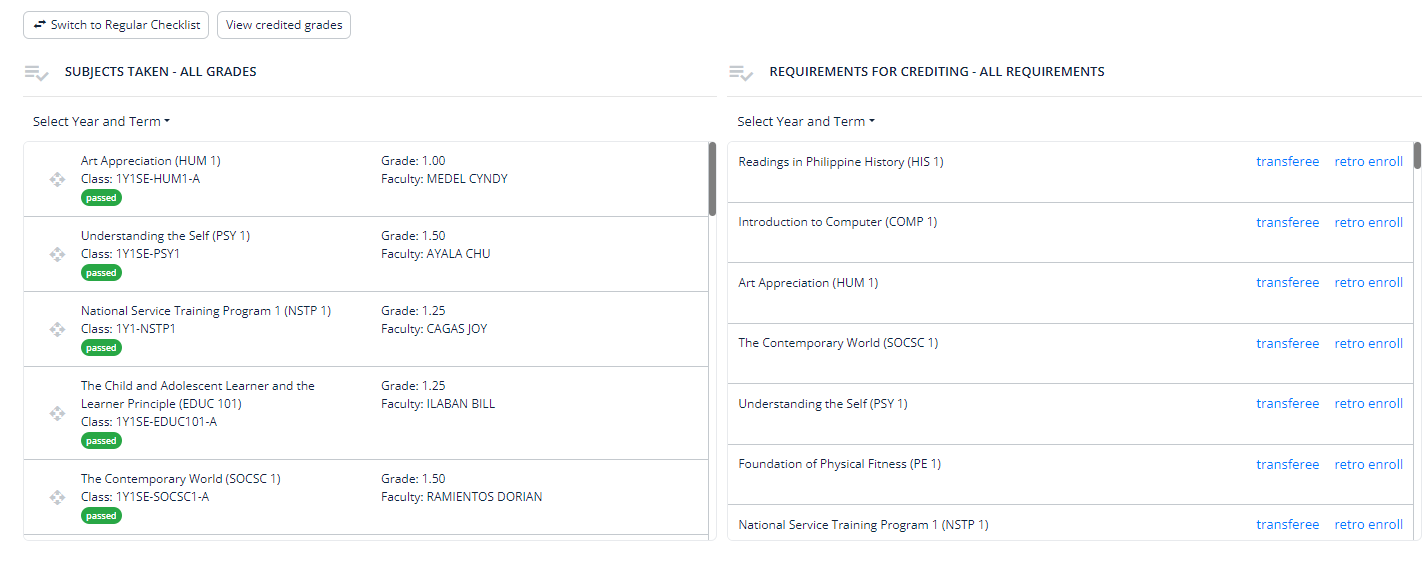
Task: Click move icon for EDUC 101 subject
Action: [57, 413]
